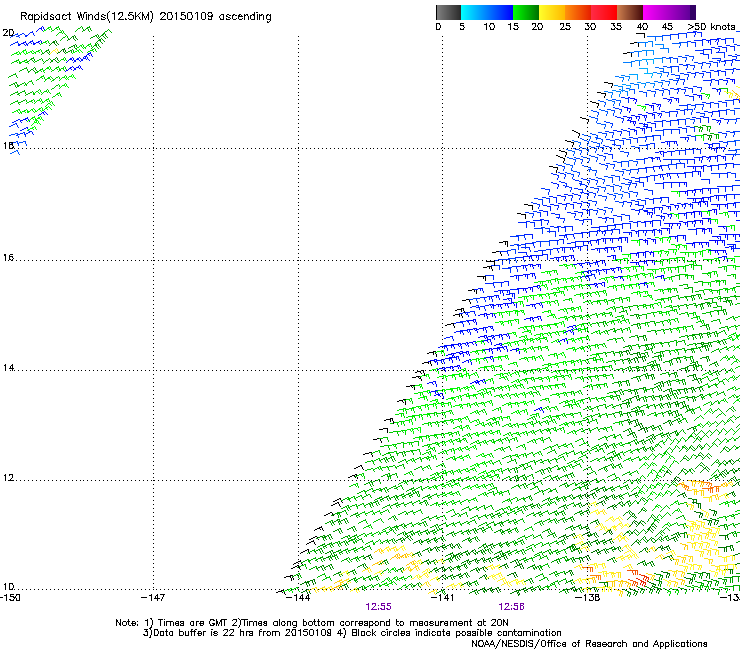
Task: Click the magenta 40-45 knots legend swatch
Action: [x=656, y=12]
